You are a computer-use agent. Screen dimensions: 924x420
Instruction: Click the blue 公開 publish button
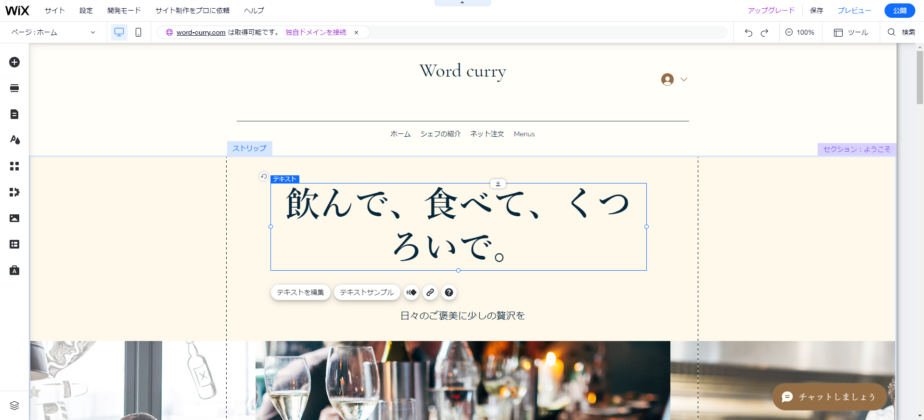coord(899,11)
